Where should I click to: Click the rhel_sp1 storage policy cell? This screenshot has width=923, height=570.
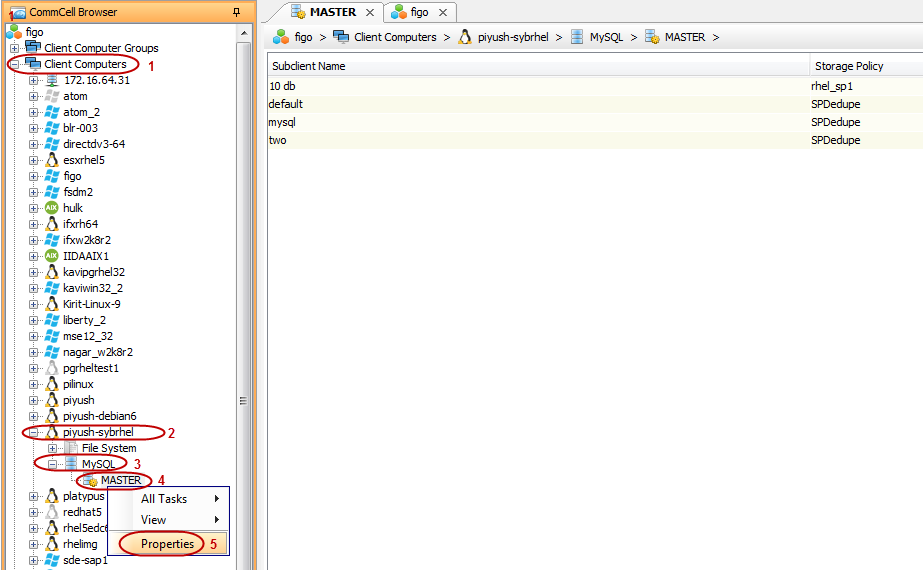(x=832, y=86)
